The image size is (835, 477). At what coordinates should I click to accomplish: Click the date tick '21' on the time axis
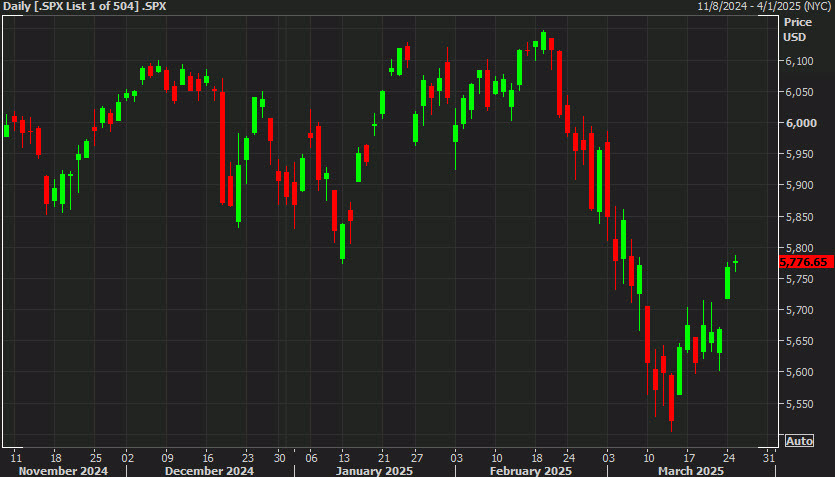tap(383, 458)
